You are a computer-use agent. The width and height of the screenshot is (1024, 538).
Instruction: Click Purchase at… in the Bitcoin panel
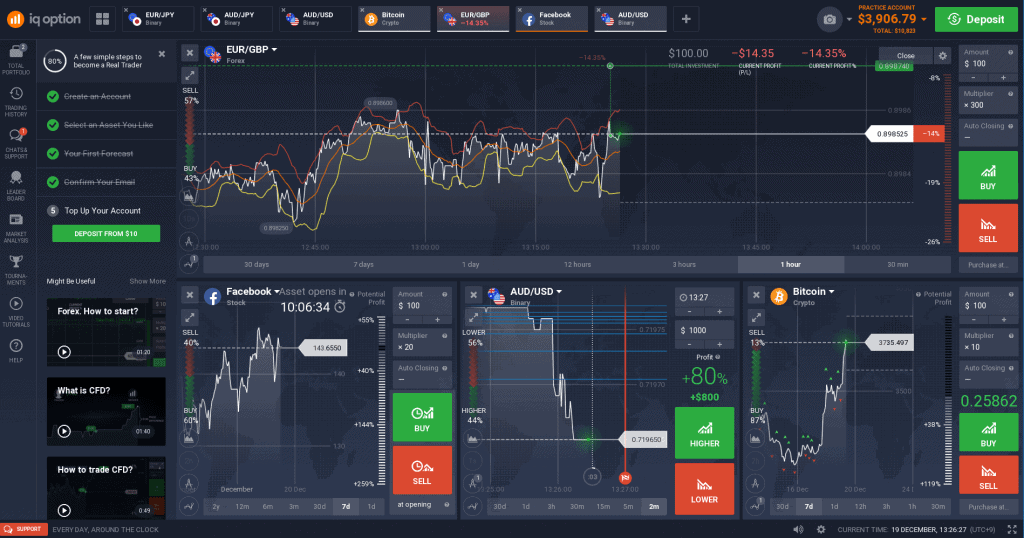[988, 507]
